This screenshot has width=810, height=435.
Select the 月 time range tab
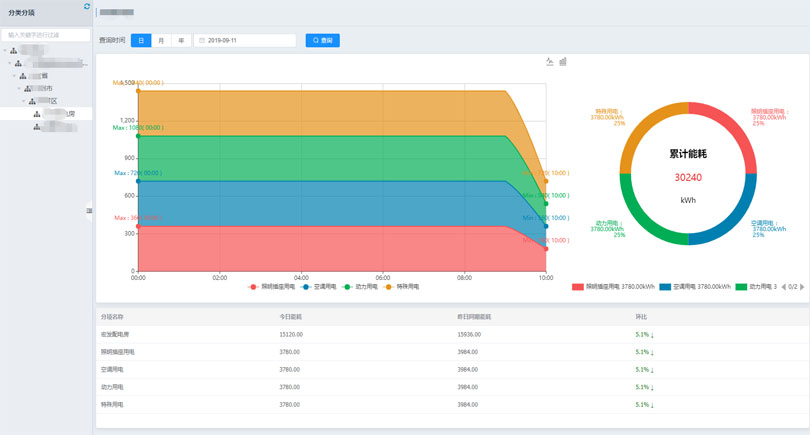pos(161,41)
